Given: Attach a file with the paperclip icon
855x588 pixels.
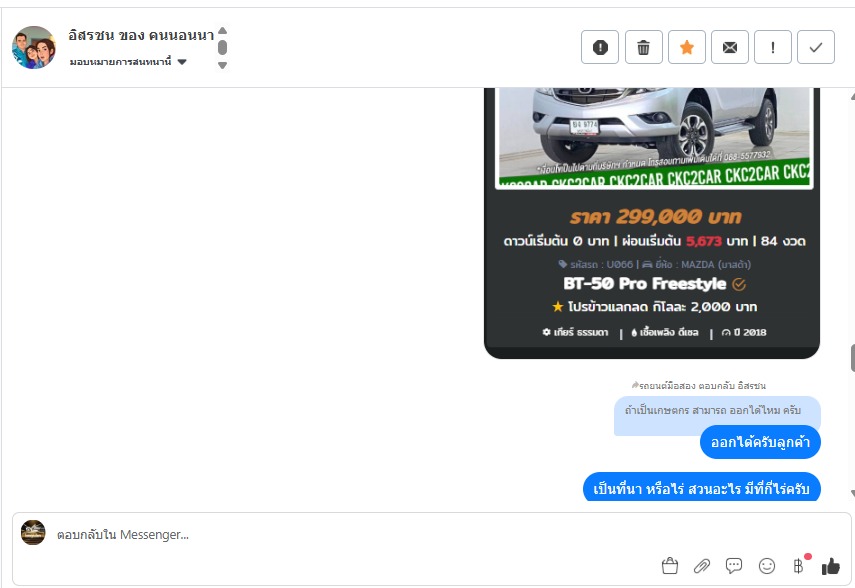Looking at the screenshot, I should [702, 566].
